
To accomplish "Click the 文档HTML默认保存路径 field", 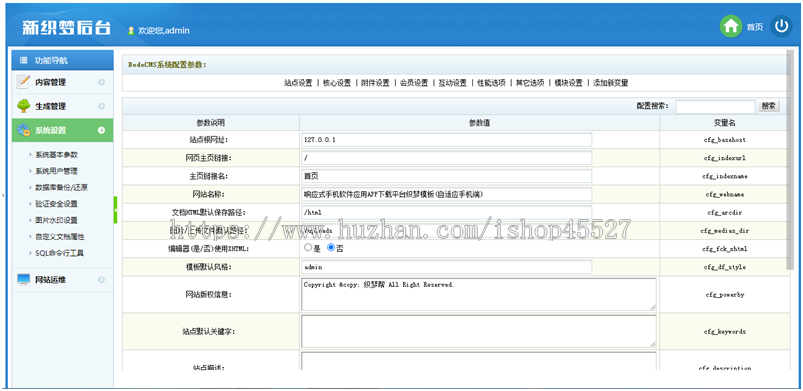I will 447,212.
